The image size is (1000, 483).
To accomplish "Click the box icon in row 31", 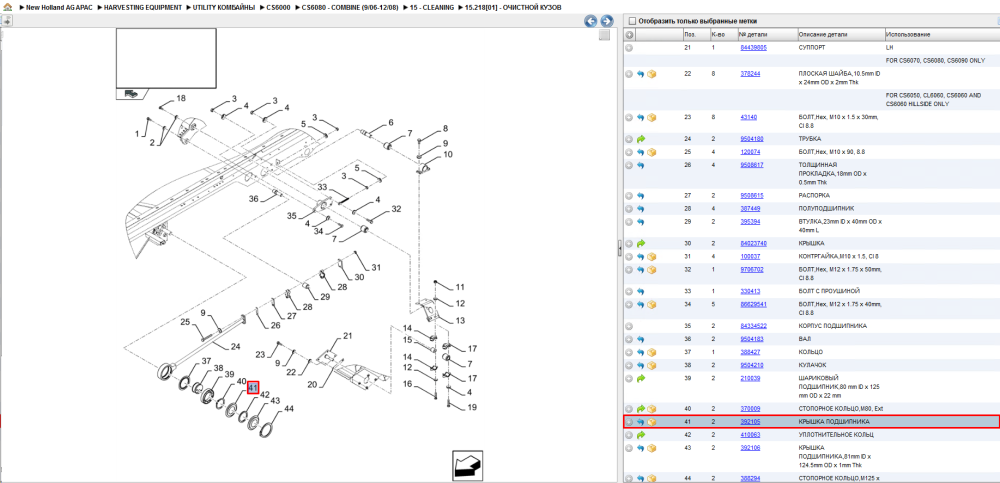I will [651, 256].
